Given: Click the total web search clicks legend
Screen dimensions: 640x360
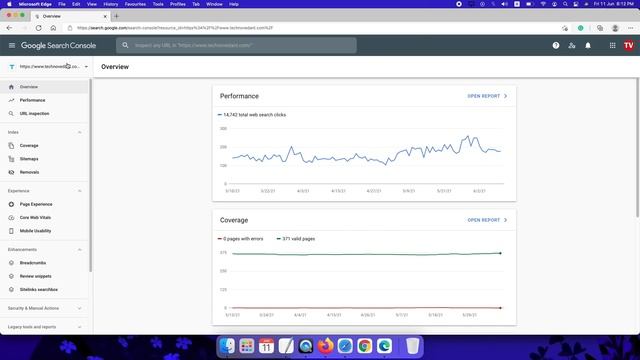Looking at the screenshot, I should point(252,115).
